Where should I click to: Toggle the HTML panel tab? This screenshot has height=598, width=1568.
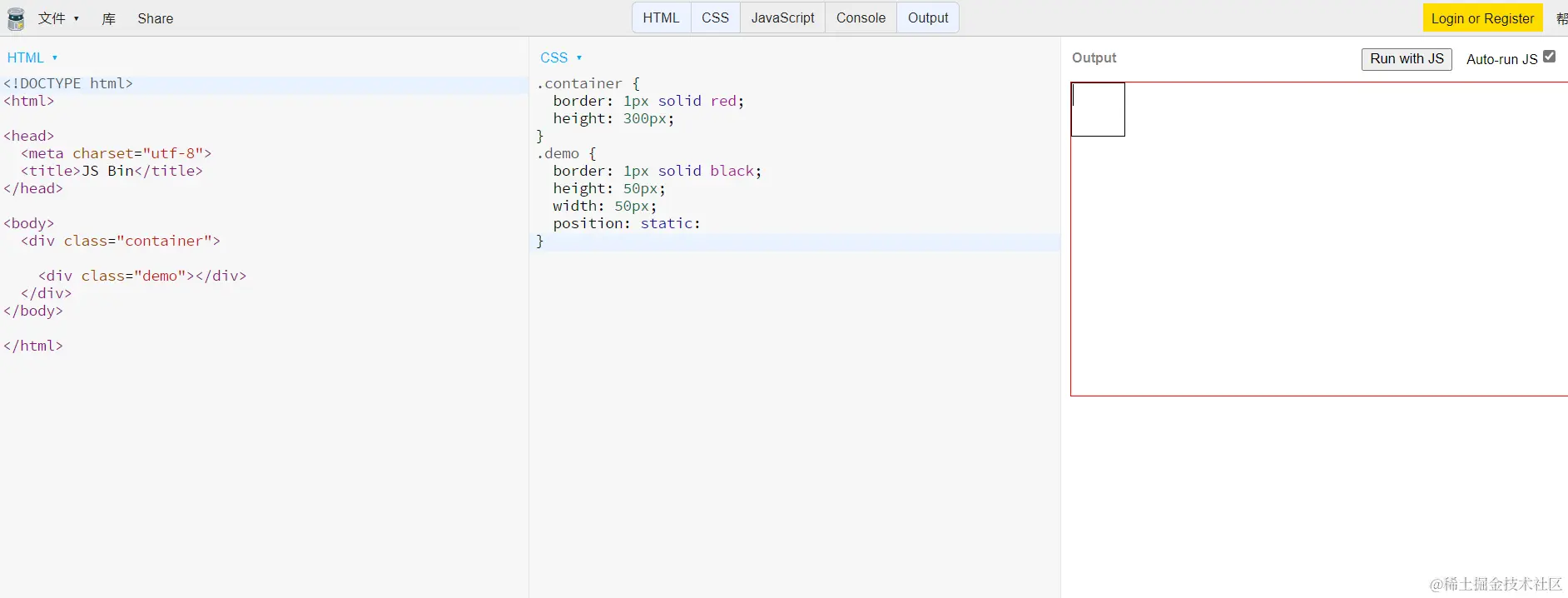[661, 17]
